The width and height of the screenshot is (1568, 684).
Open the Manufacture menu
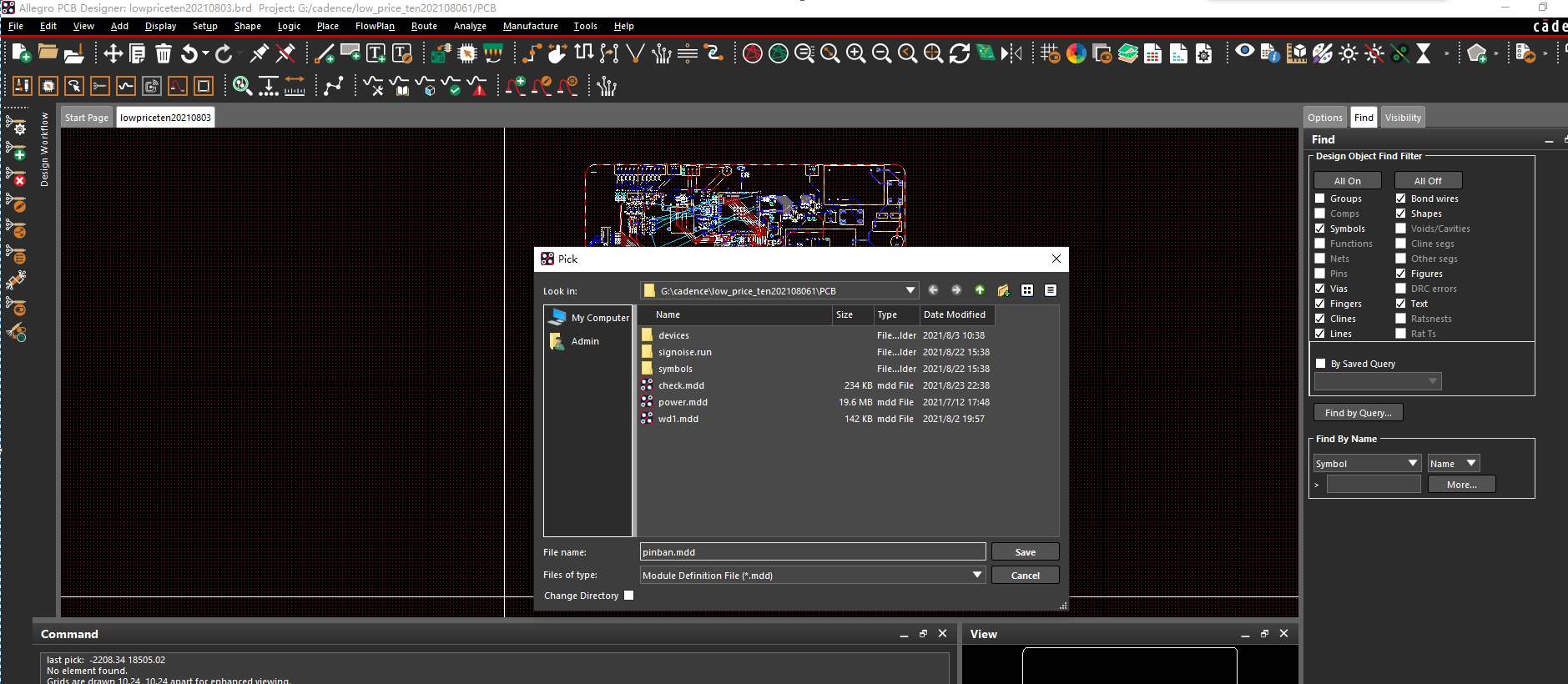530,26
